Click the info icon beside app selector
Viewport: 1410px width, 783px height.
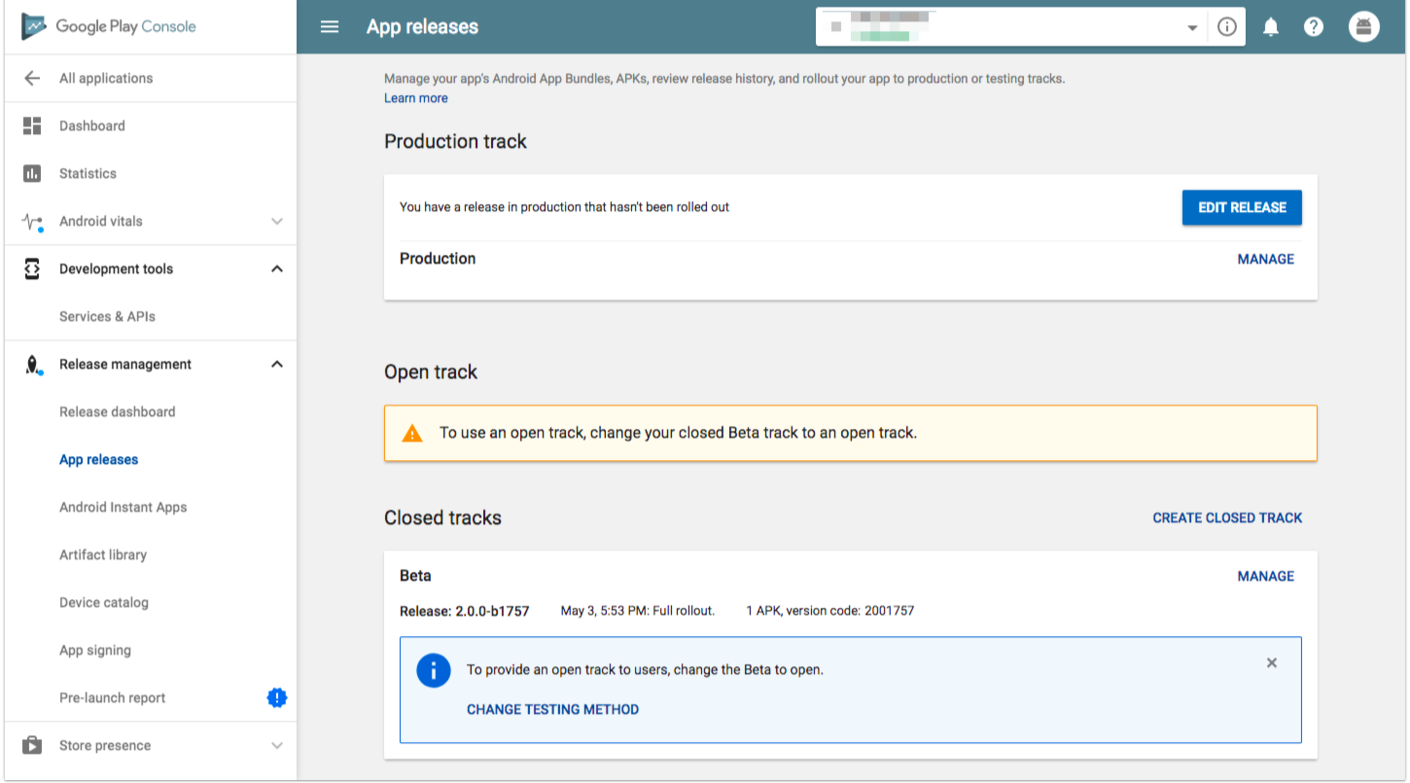click(x=1227, y=27)
